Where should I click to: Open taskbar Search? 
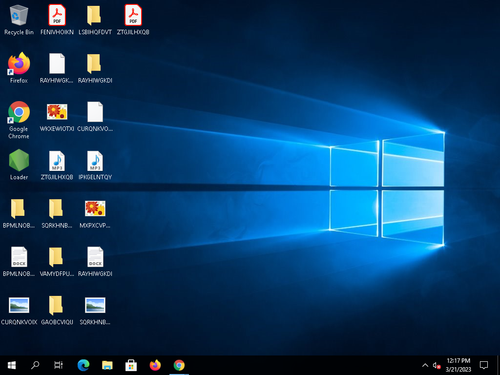pos(35,365)
